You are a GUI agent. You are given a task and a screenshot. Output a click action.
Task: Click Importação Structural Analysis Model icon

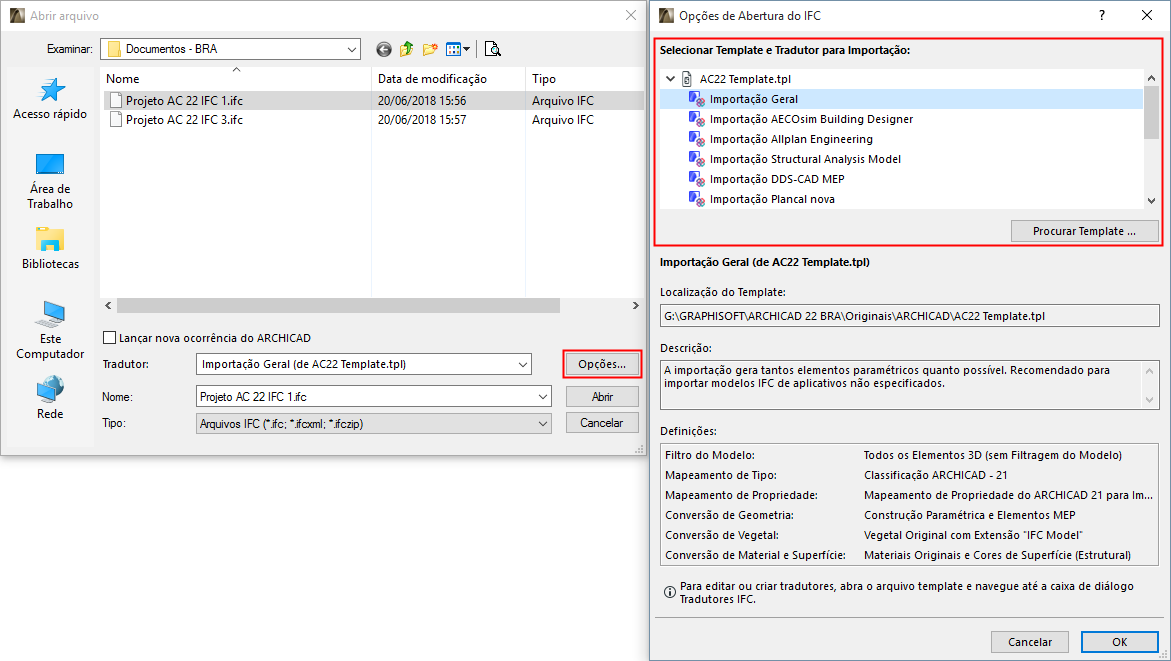697,159
